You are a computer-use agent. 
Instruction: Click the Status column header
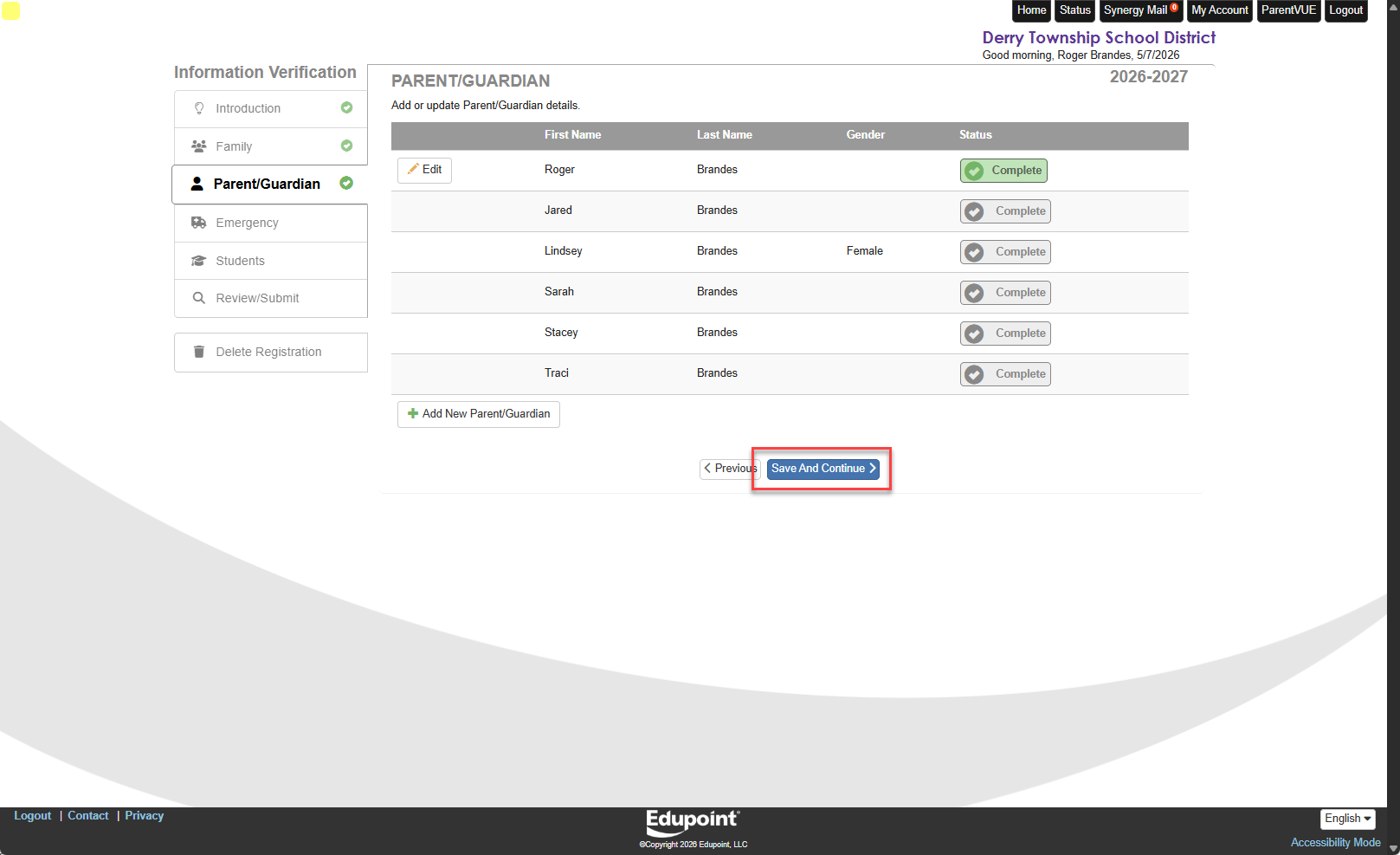[976, 135]
